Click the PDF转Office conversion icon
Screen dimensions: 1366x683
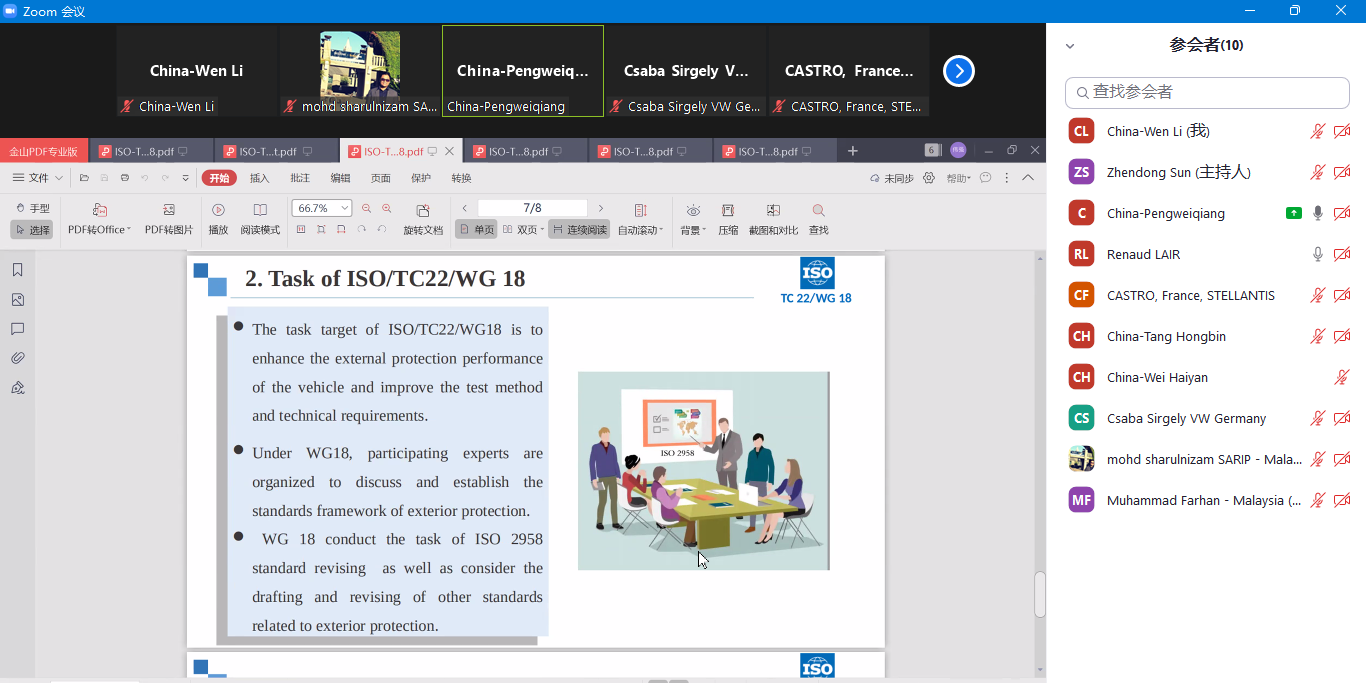99,210
